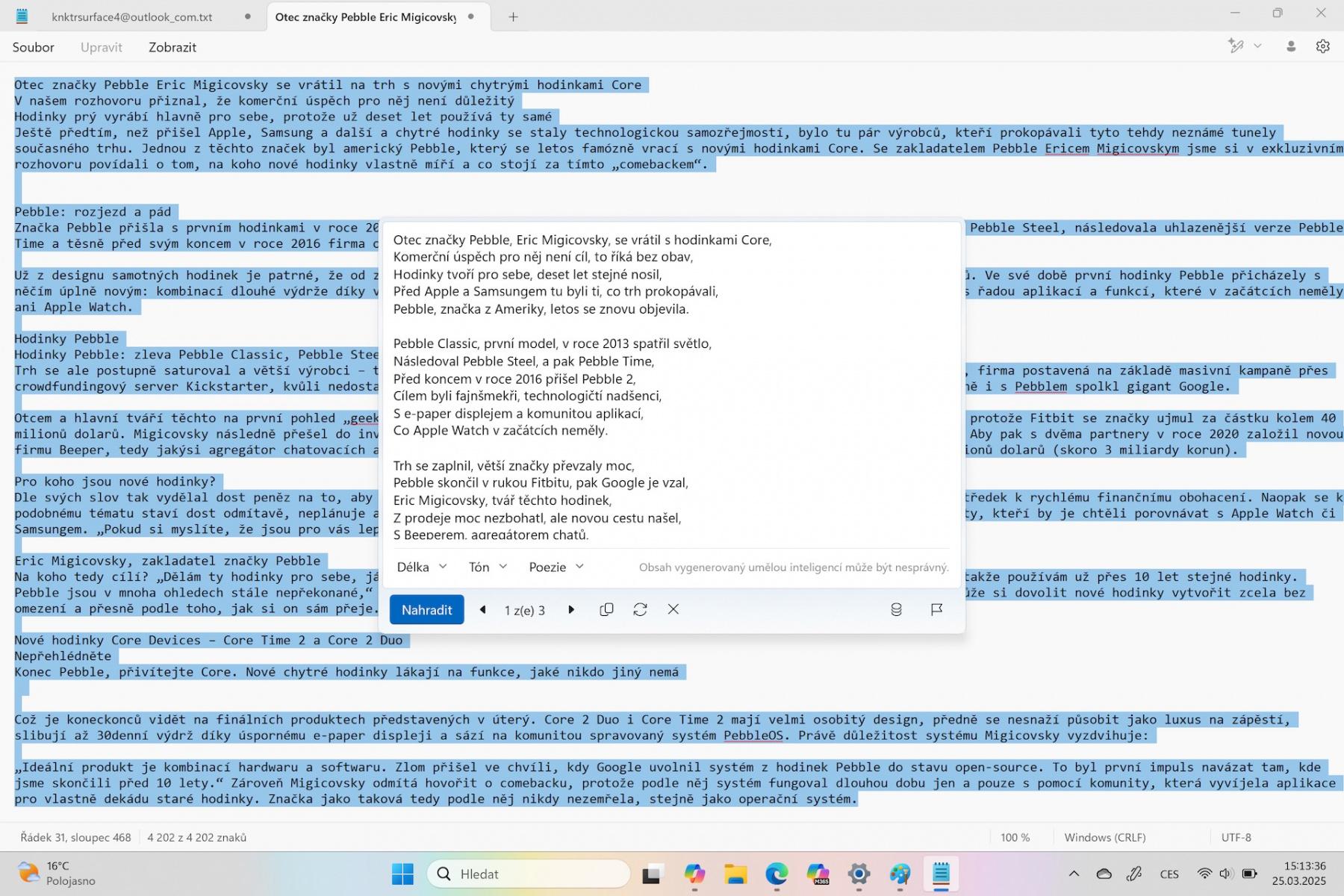Launch Microsoft Edge from taskbar
Image resolution: width=1344 pixels, height=896 pixels.
pyautogui.click(x=777, y=874)
